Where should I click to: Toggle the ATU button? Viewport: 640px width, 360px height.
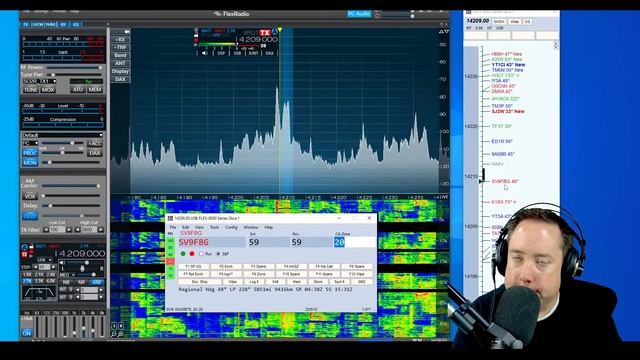[78, 90]
